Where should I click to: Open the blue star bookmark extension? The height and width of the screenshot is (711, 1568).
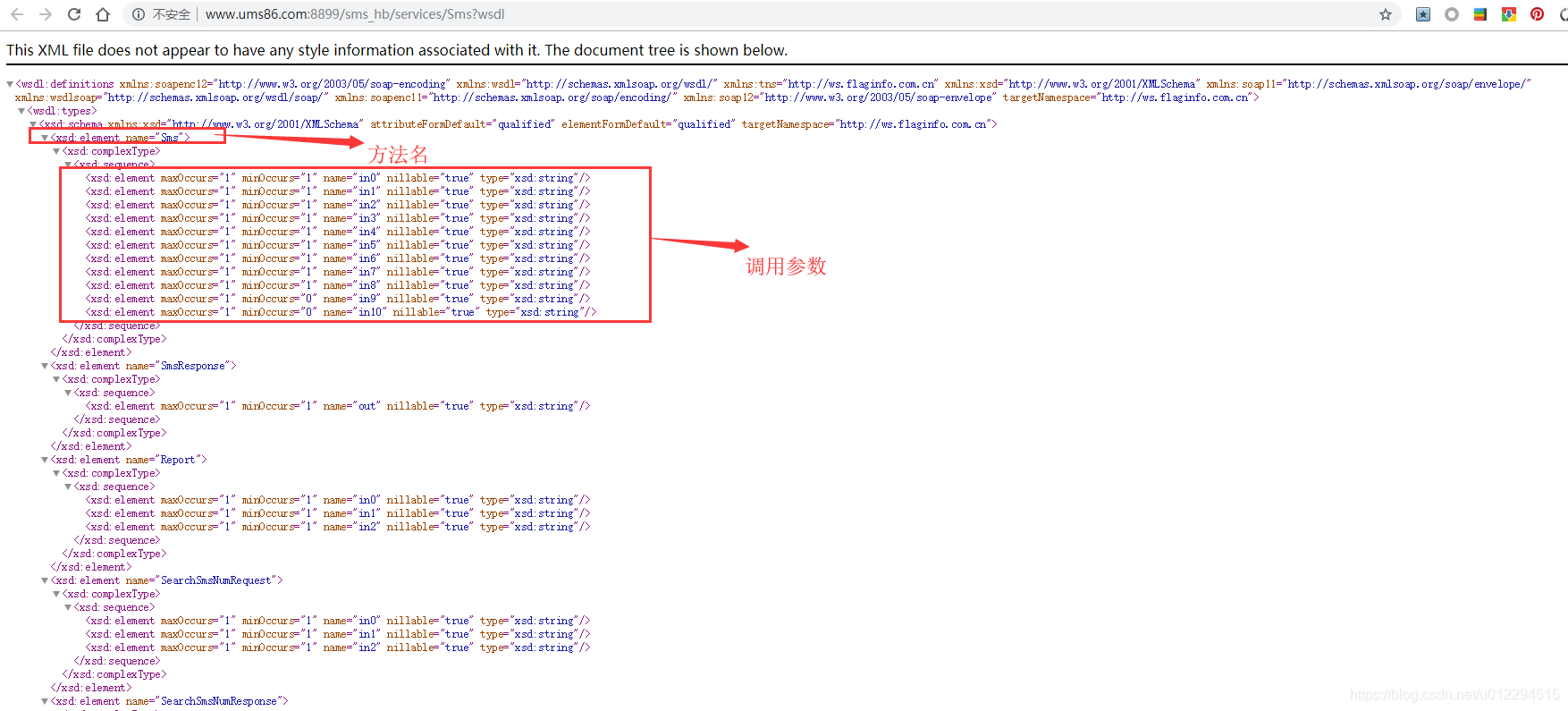[x=1423, y=14]
